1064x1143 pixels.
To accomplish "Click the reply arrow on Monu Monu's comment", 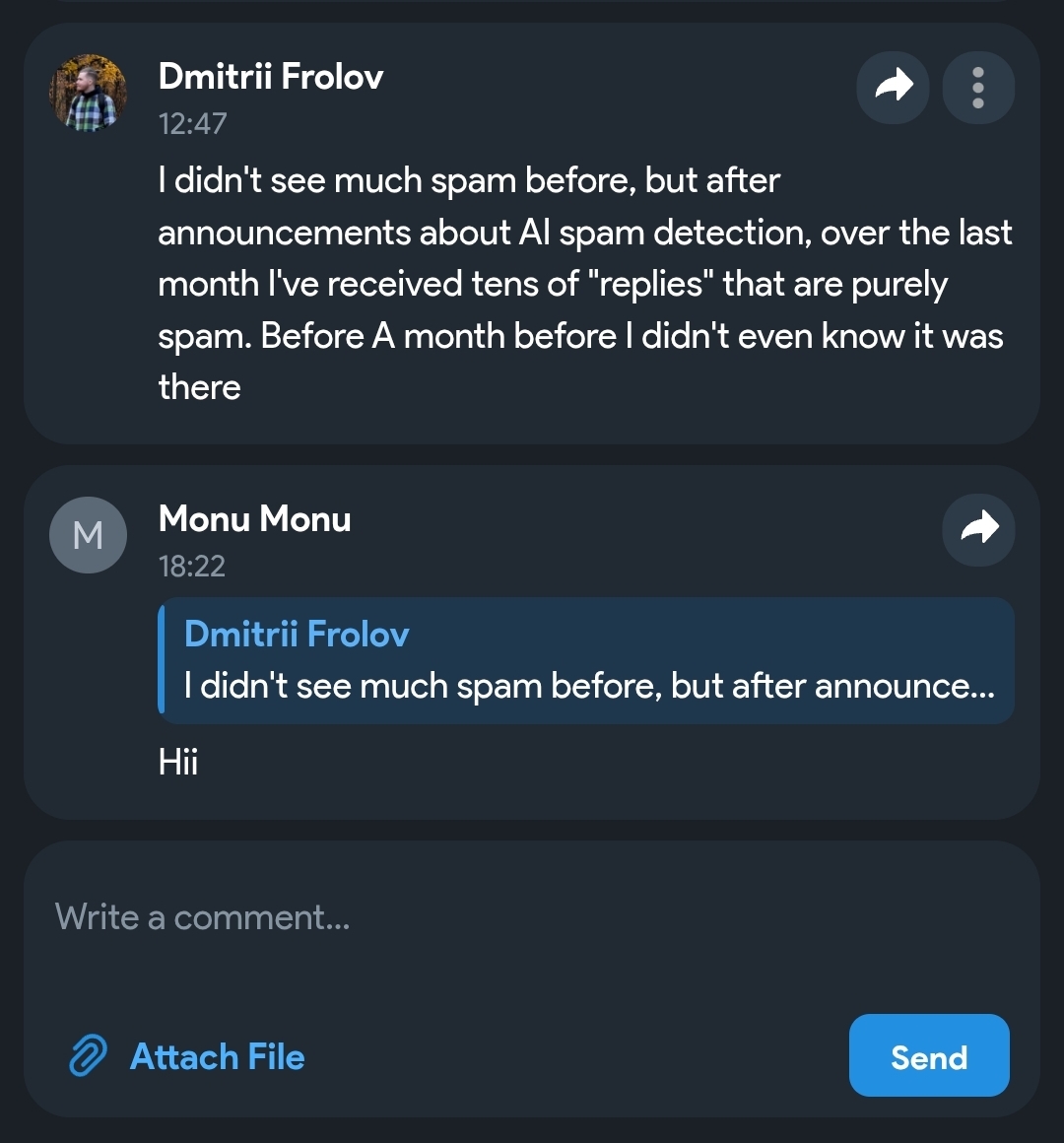I will click(x=978, y=529).
